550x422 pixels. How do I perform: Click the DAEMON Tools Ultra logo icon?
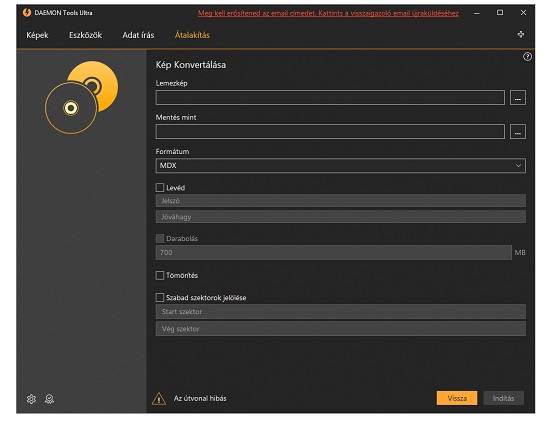pos(27,13)
